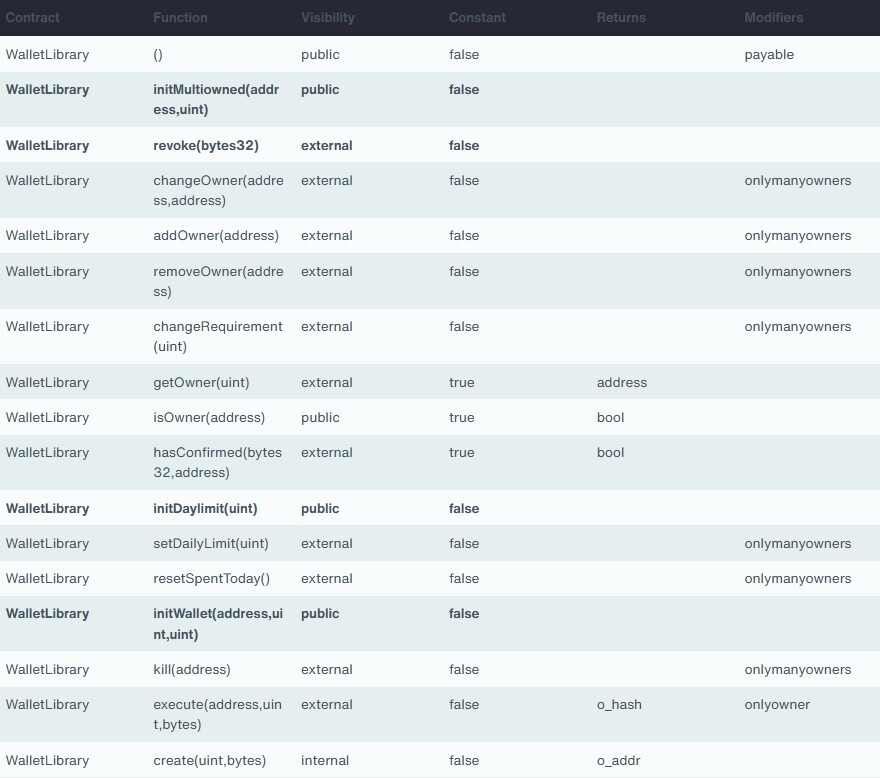Image resolution: width=880 pixels, height=778 pixels.
Task: Click the Function column header
Action: [x=180, y=17]
